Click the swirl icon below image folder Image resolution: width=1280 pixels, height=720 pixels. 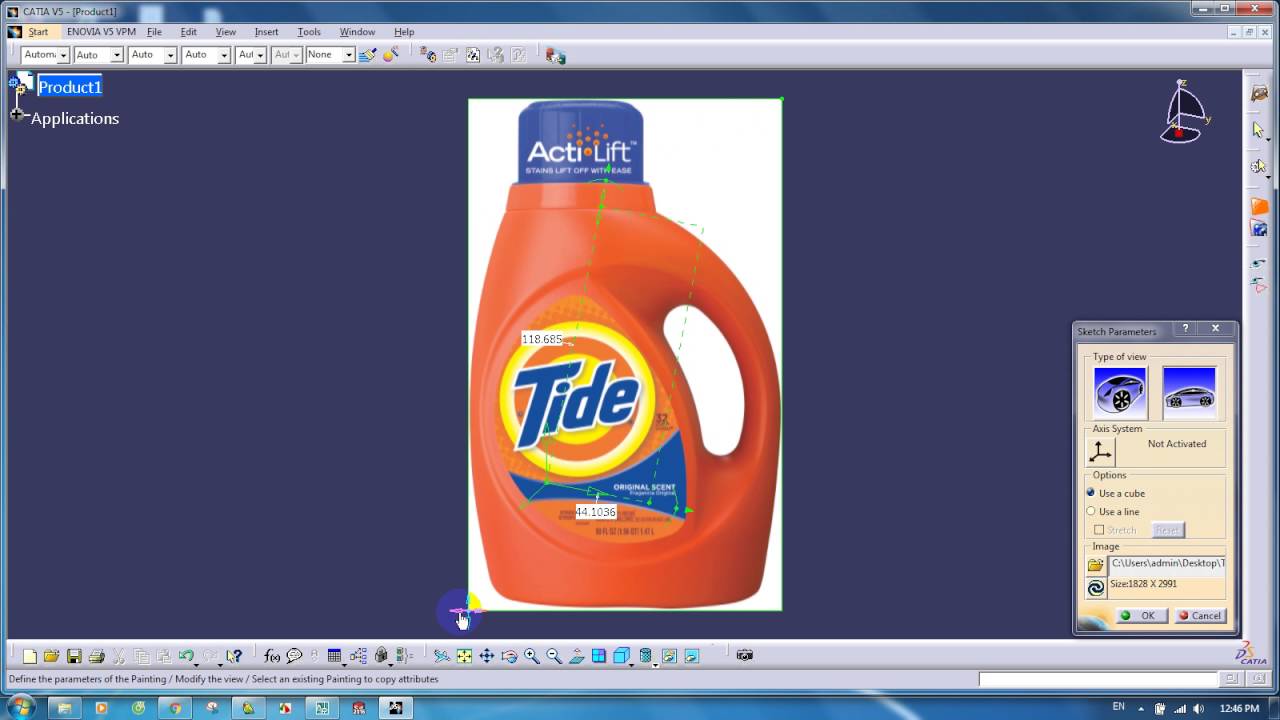[1096, 588]
